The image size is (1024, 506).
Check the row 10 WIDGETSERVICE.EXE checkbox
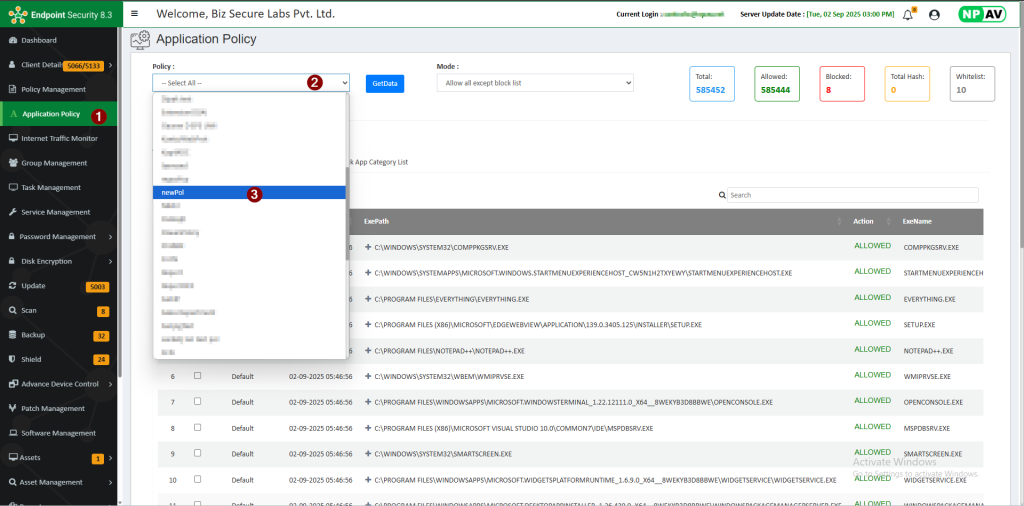click(x=197, y=480)
